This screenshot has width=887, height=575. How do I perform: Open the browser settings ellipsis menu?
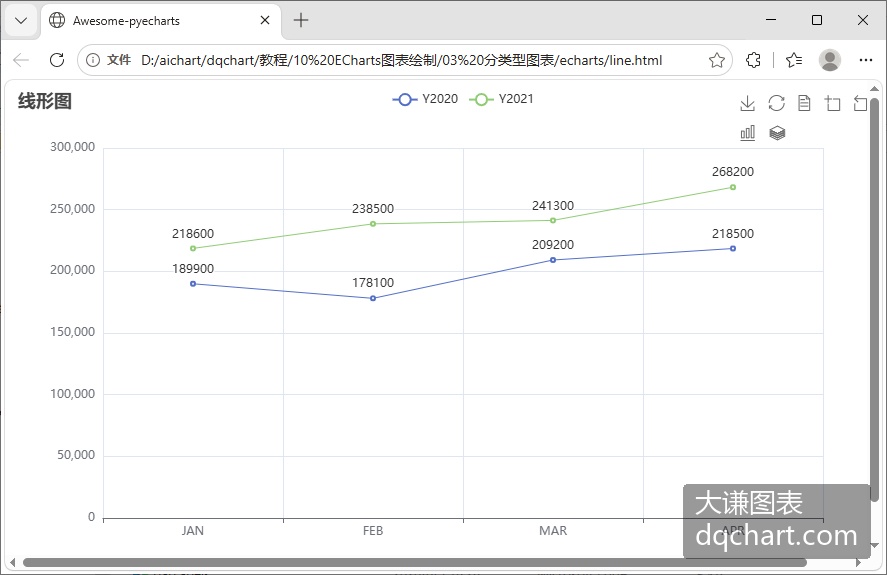(866, 60)
